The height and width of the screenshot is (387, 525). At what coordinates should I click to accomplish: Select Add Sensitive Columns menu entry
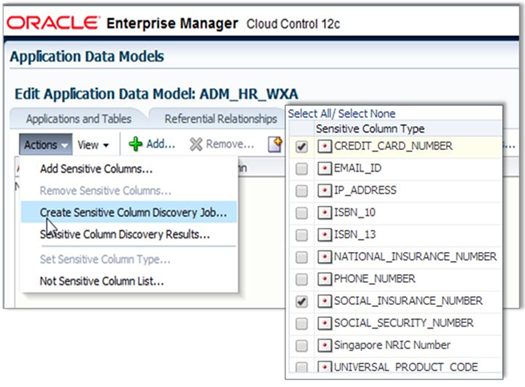tap(96, 169)
